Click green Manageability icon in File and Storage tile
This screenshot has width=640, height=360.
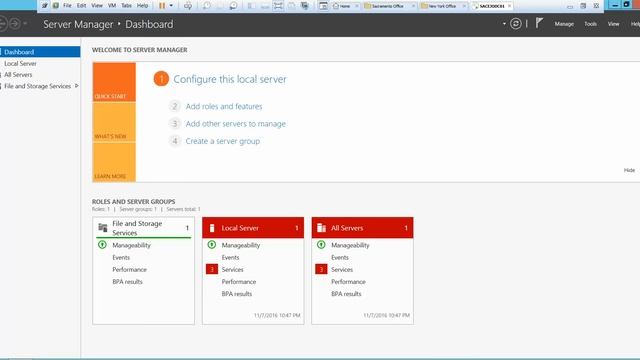[x=102, y=244]
